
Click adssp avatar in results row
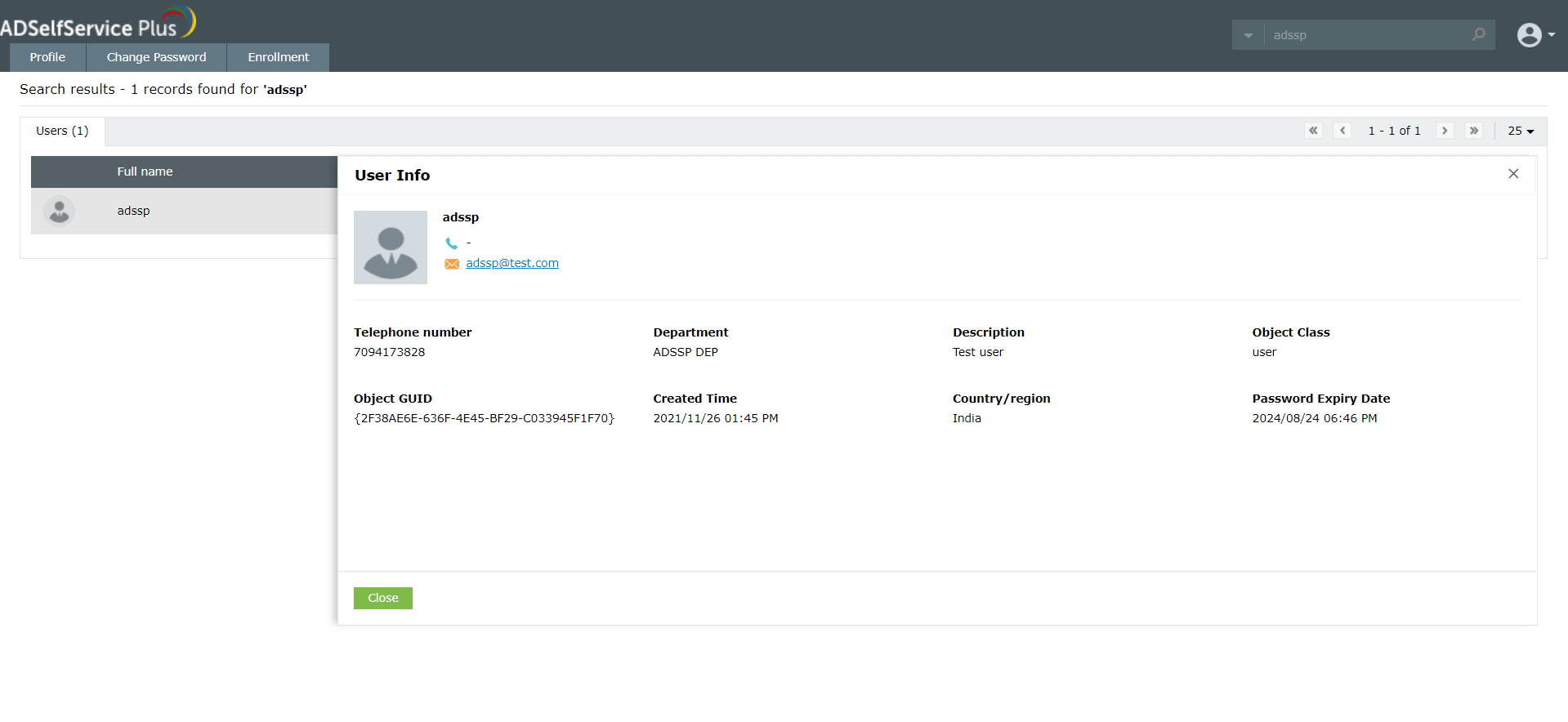(59, 211)
